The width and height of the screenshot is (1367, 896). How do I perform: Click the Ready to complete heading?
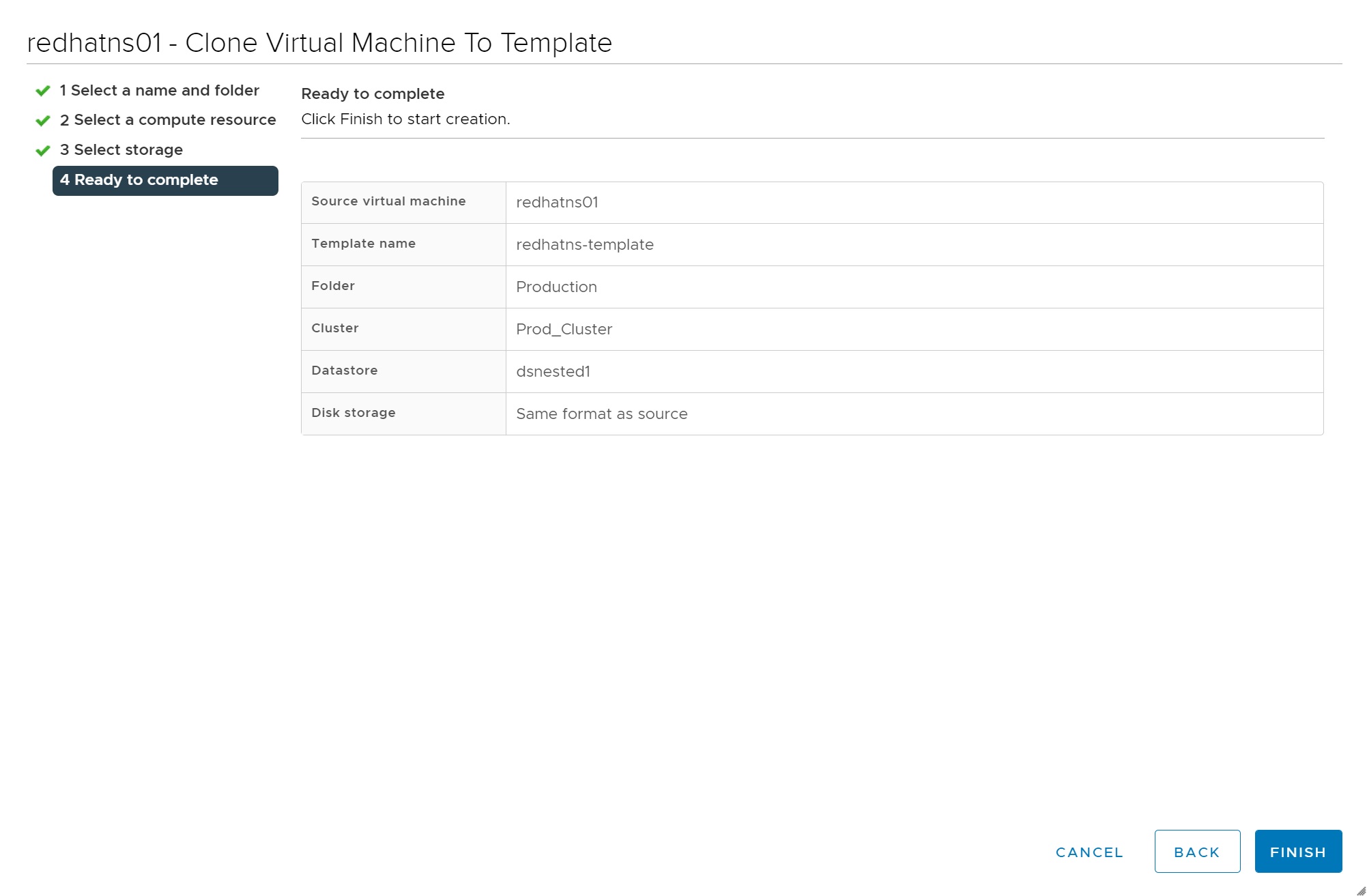tap(373, 94)
